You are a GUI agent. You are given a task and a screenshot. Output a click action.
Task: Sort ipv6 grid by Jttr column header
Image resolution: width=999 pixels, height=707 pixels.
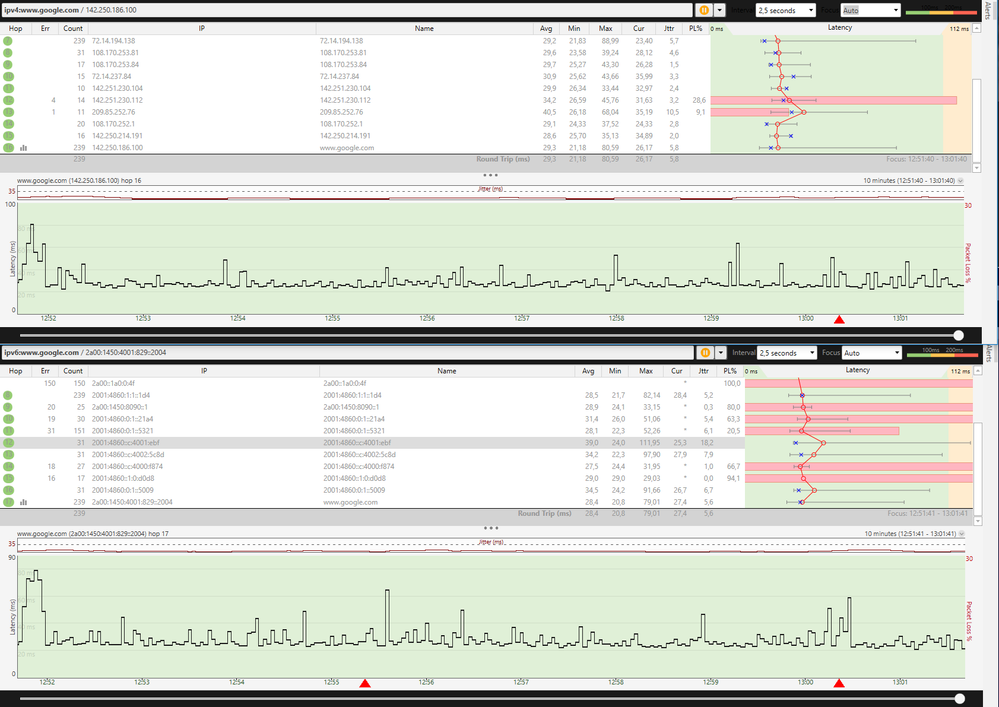(703, 371)
